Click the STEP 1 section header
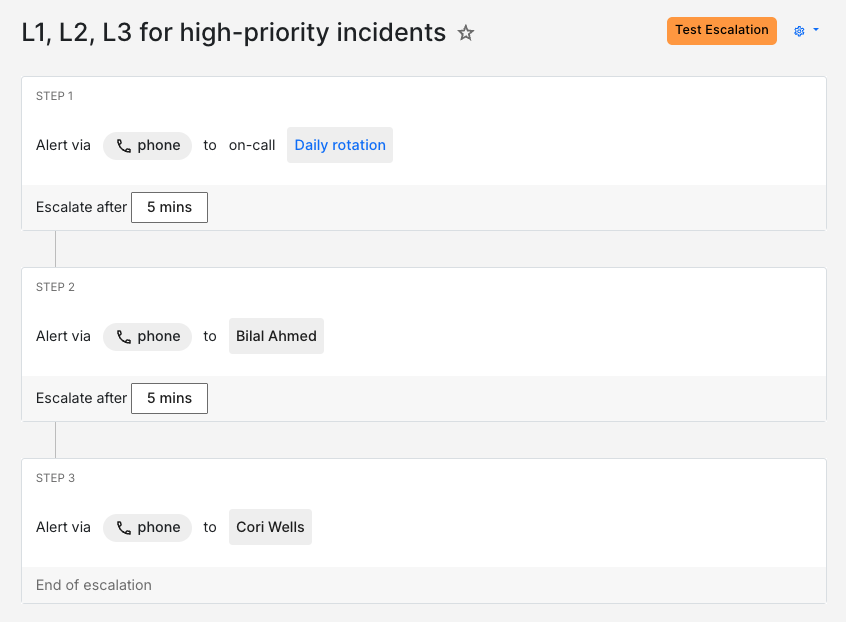846x622 pixels. pos(54,96)
